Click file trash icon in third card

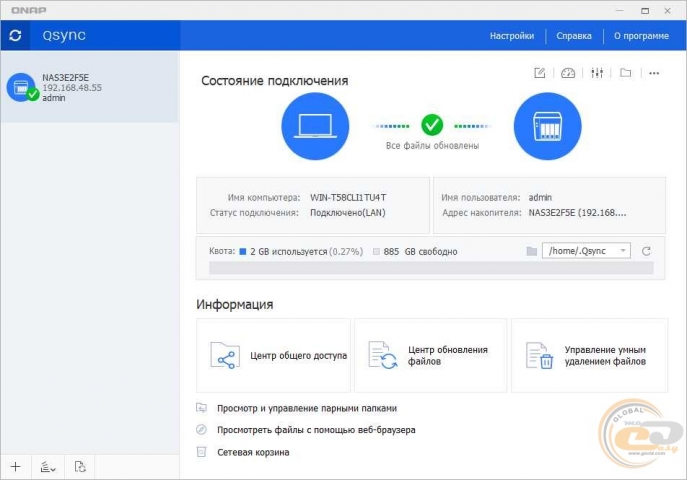539,356
